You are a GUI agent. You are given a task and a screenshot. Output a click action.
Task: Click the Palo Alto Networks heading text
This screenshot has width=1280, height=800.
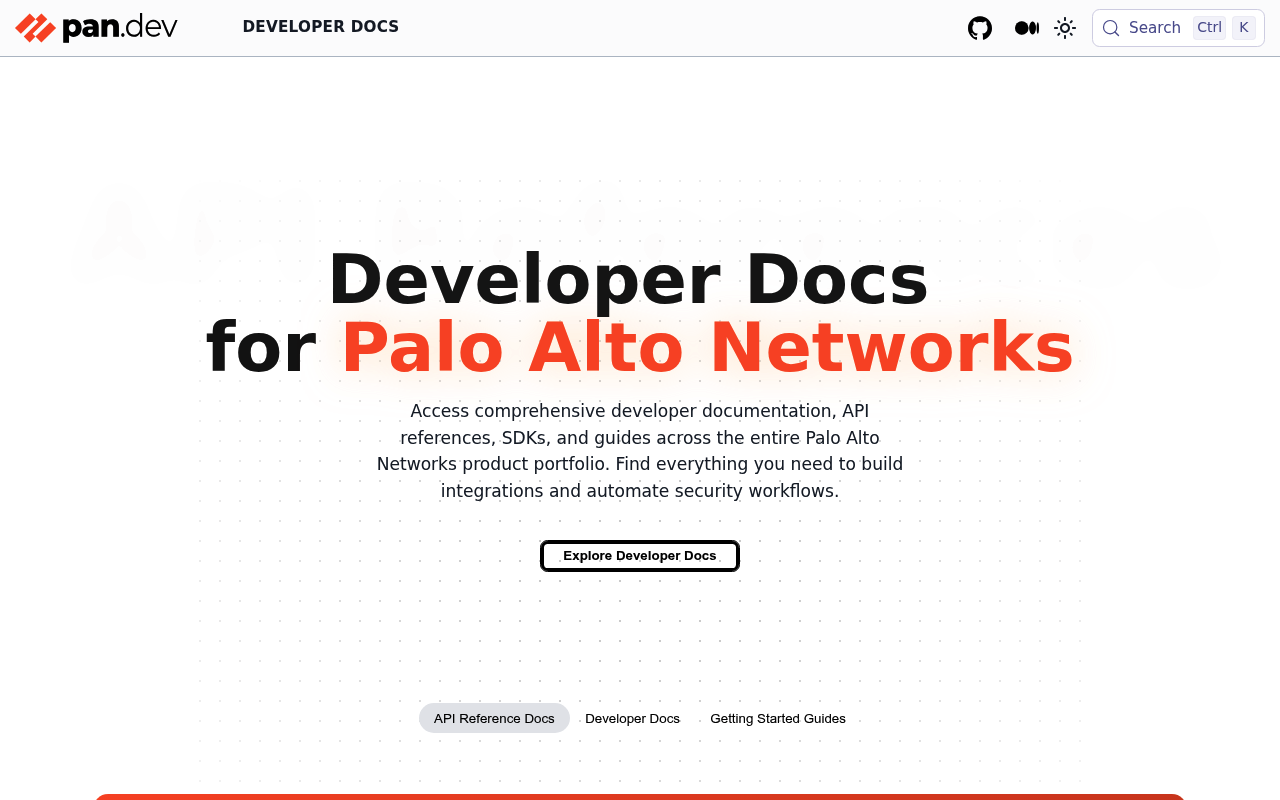(708, 348)
